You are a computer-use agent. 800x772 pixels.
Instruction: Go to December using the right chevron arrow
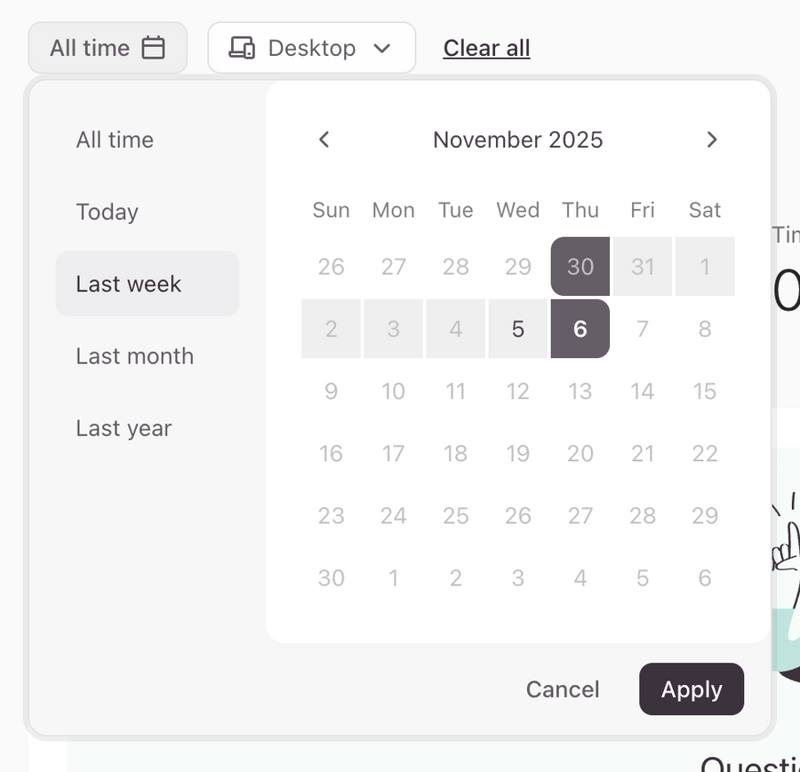712,140
